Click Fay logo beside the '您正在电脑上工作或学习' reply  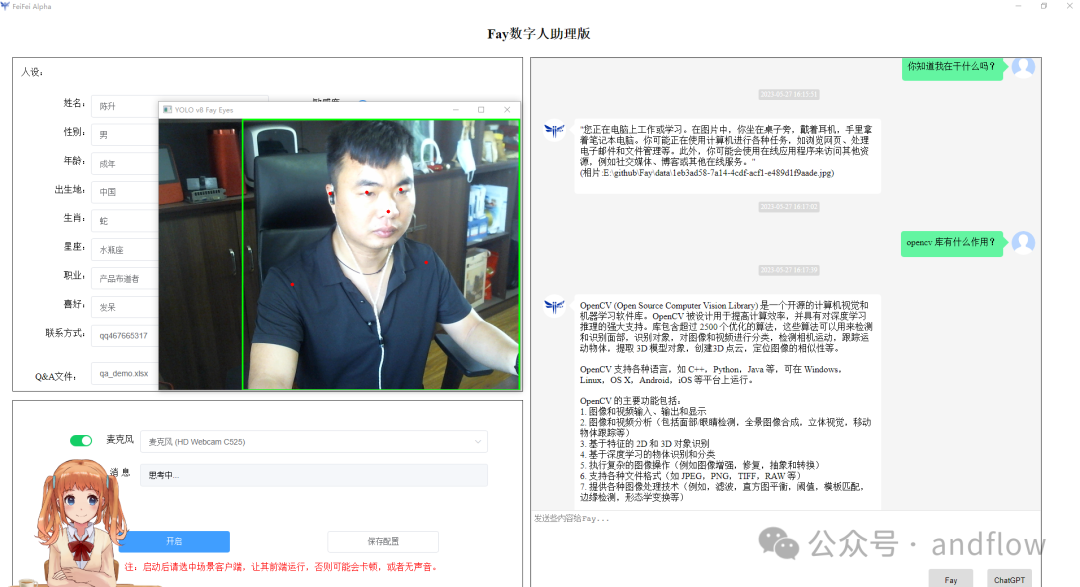point(554,129)
